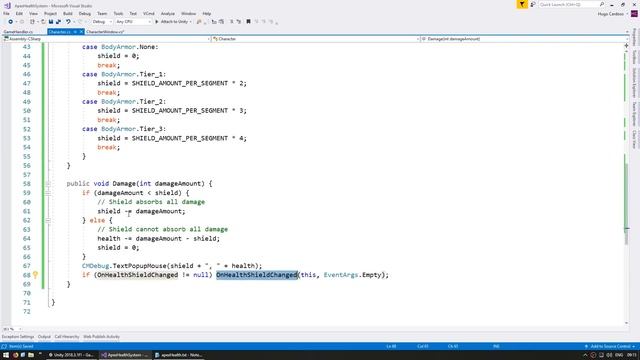This screenshot has height=360, width=640.
Task: Click the feedback icon beside Quick Launch
Action: pos(533,4)
